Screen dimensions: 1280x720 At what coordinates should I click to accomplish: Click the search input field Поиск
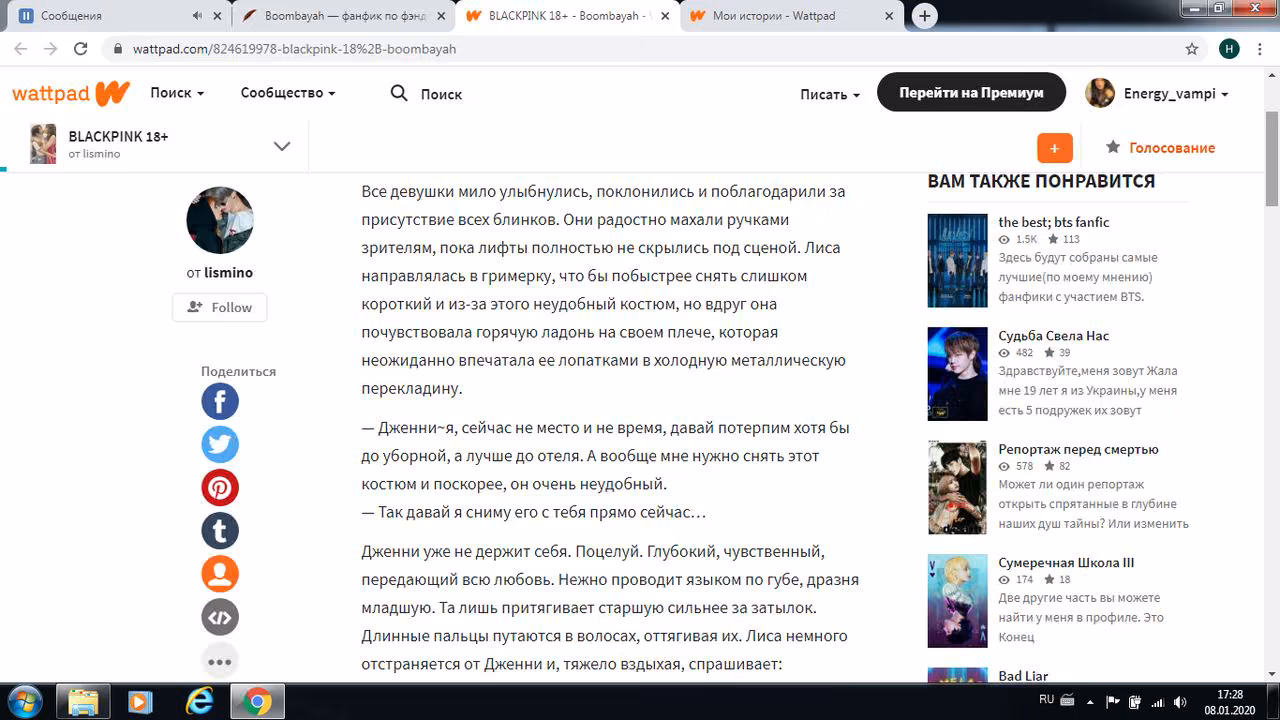441,94
